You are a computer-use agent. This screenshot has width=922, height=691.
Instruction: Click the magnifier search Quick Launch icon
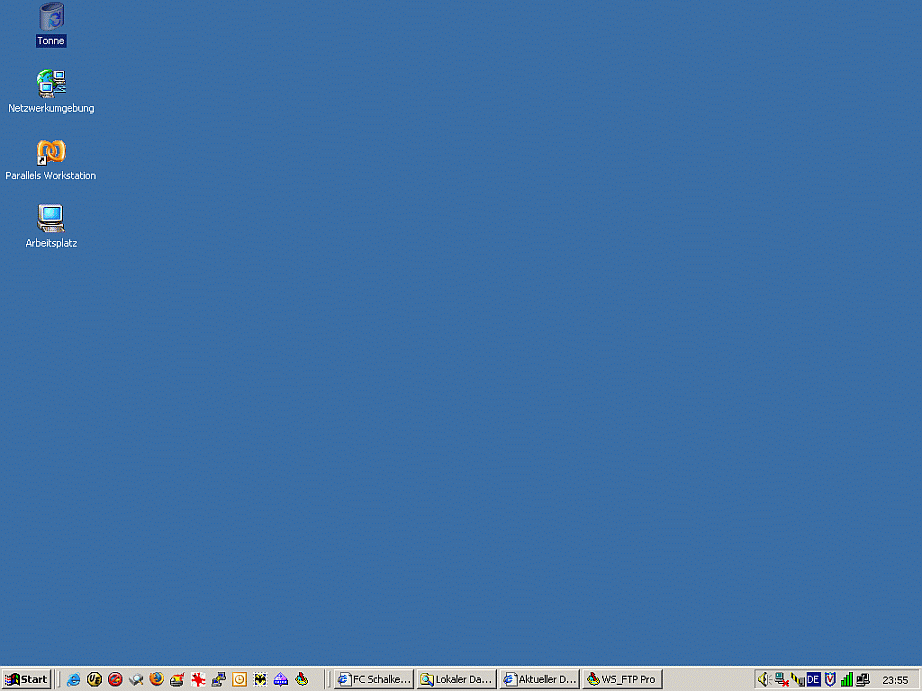click(136, 679)
